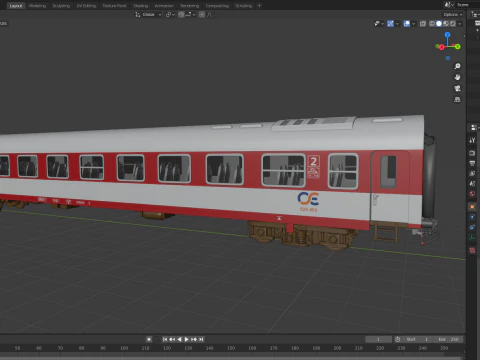Switch to the Compositing workspace tab

pos(217,6)
